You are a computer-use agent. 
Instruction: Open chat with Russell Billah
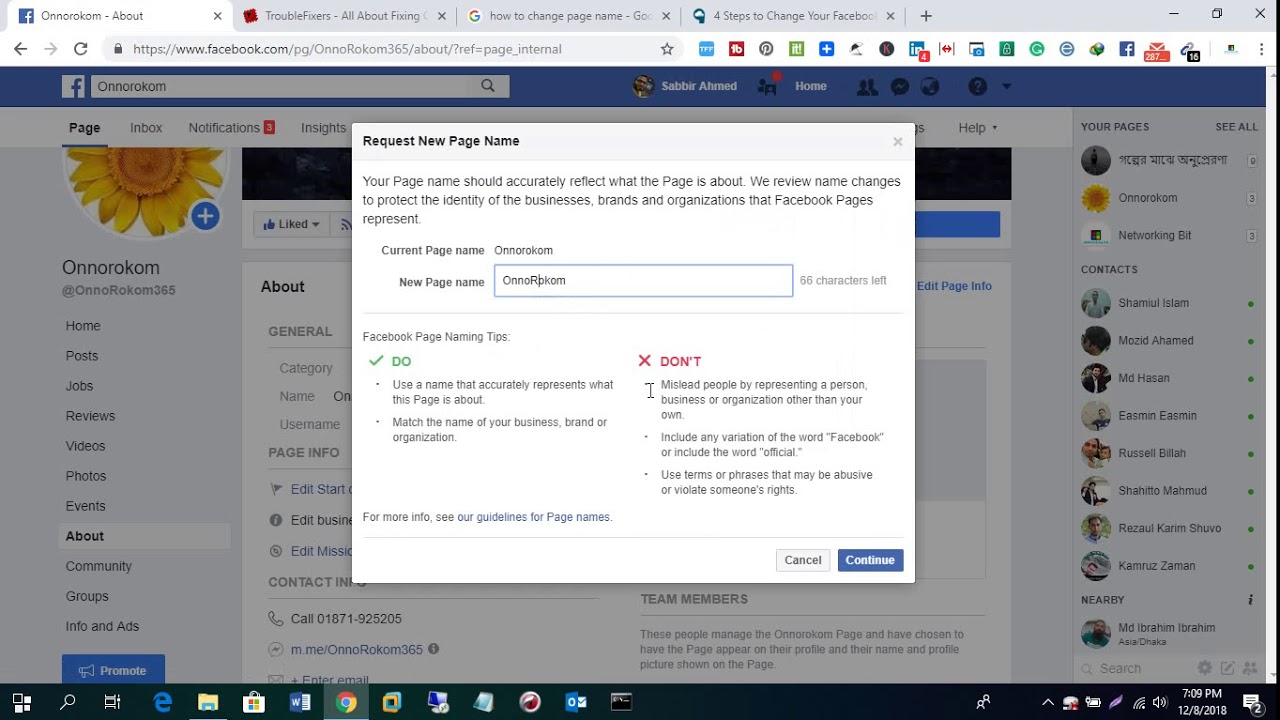click(1169, 453)
